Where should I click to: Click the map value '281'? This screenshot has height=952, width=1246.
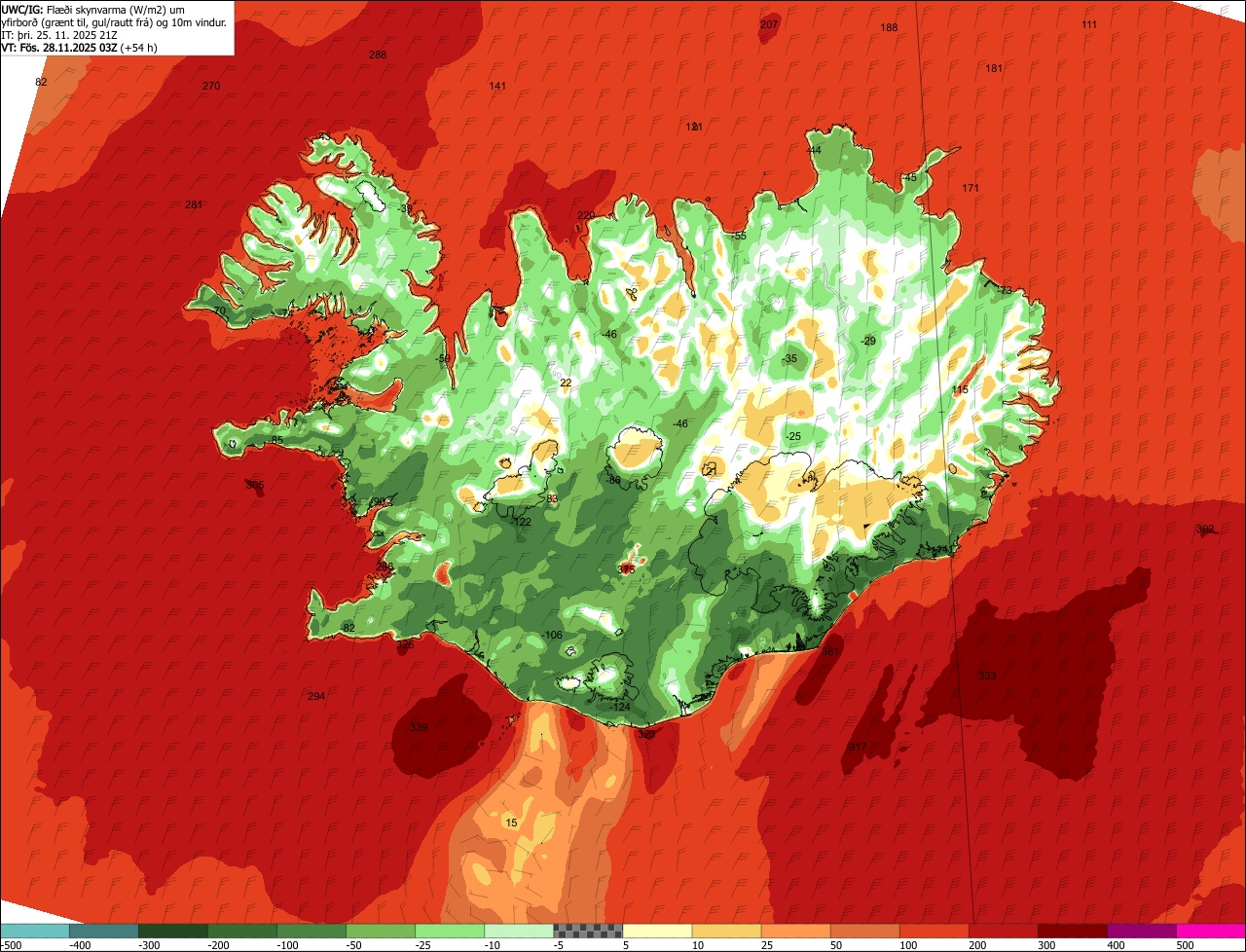coord(194,204)
